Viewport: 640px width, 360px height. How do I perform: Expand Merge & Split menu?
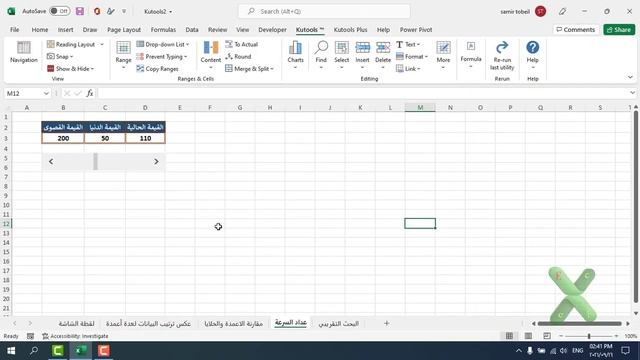pyautogui.click(x=272, y=69)
